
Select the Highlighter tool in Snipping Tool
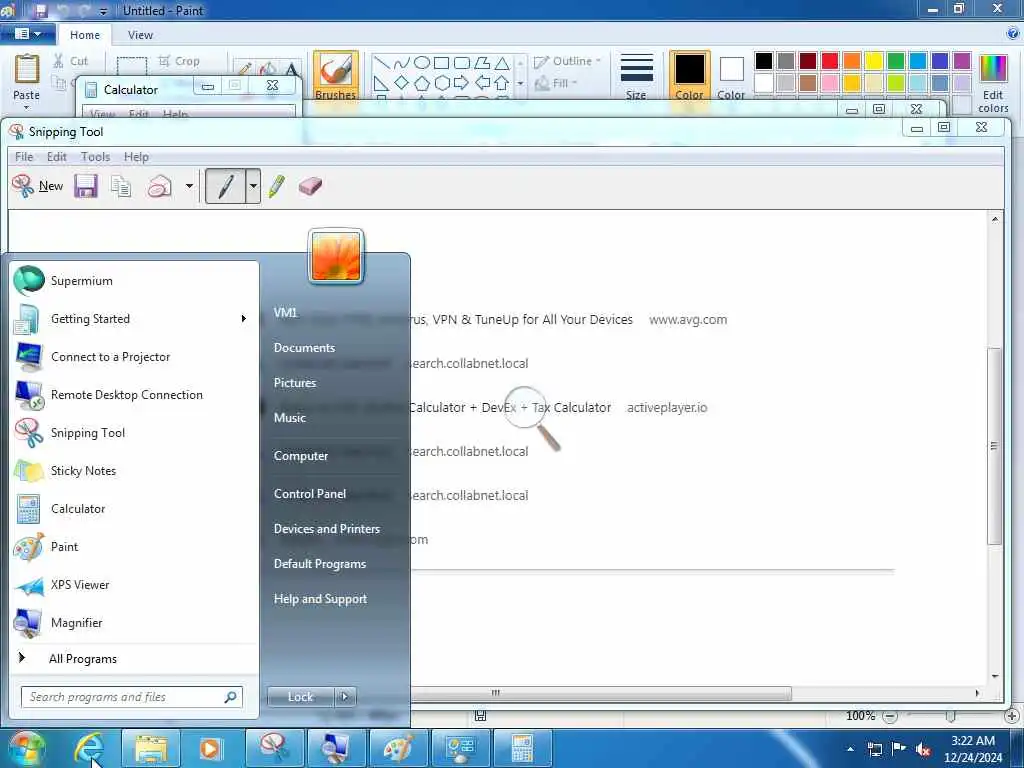(277, 186)
